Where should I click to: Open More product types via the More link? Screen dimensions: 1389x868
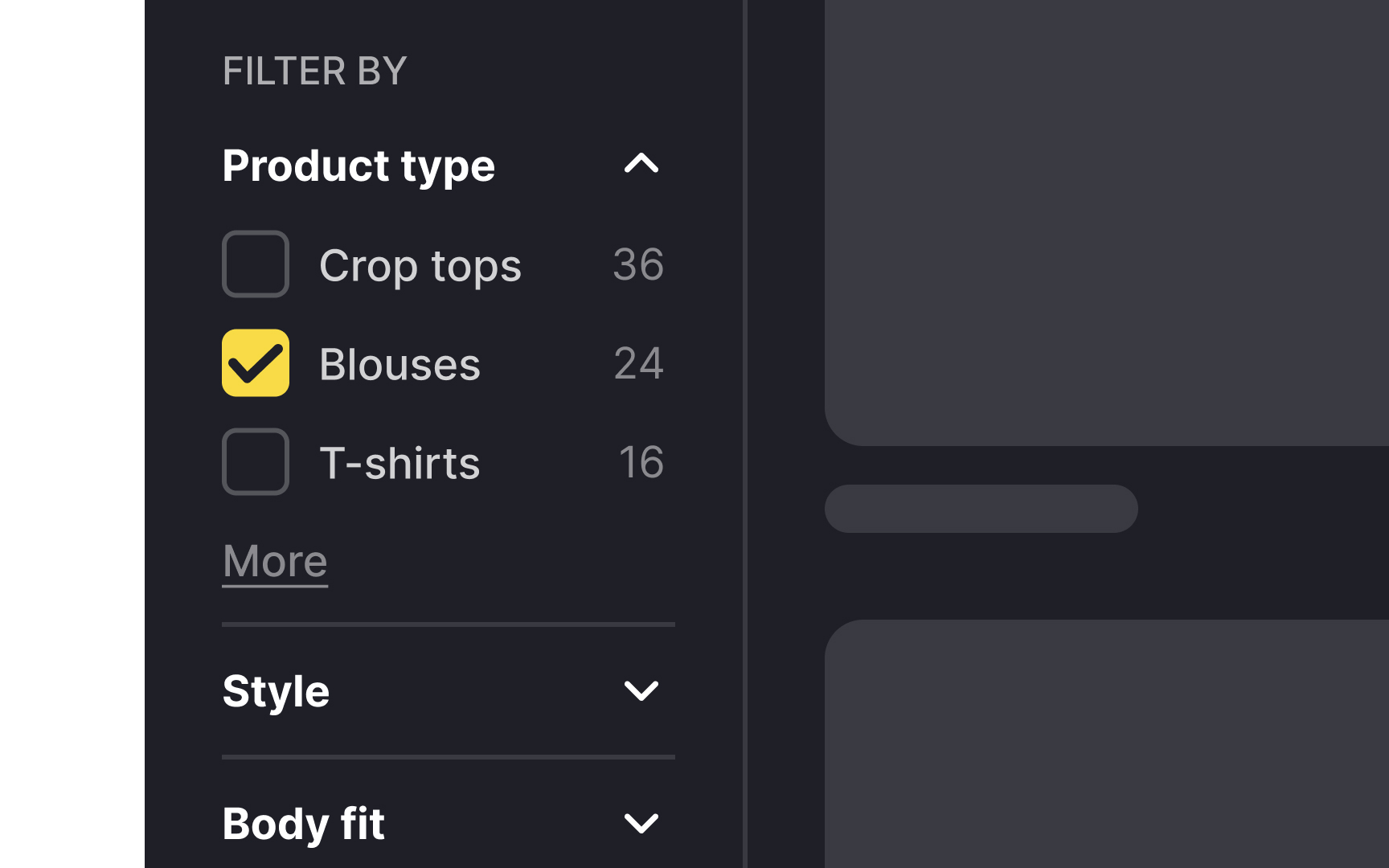[x=274, y=561]
